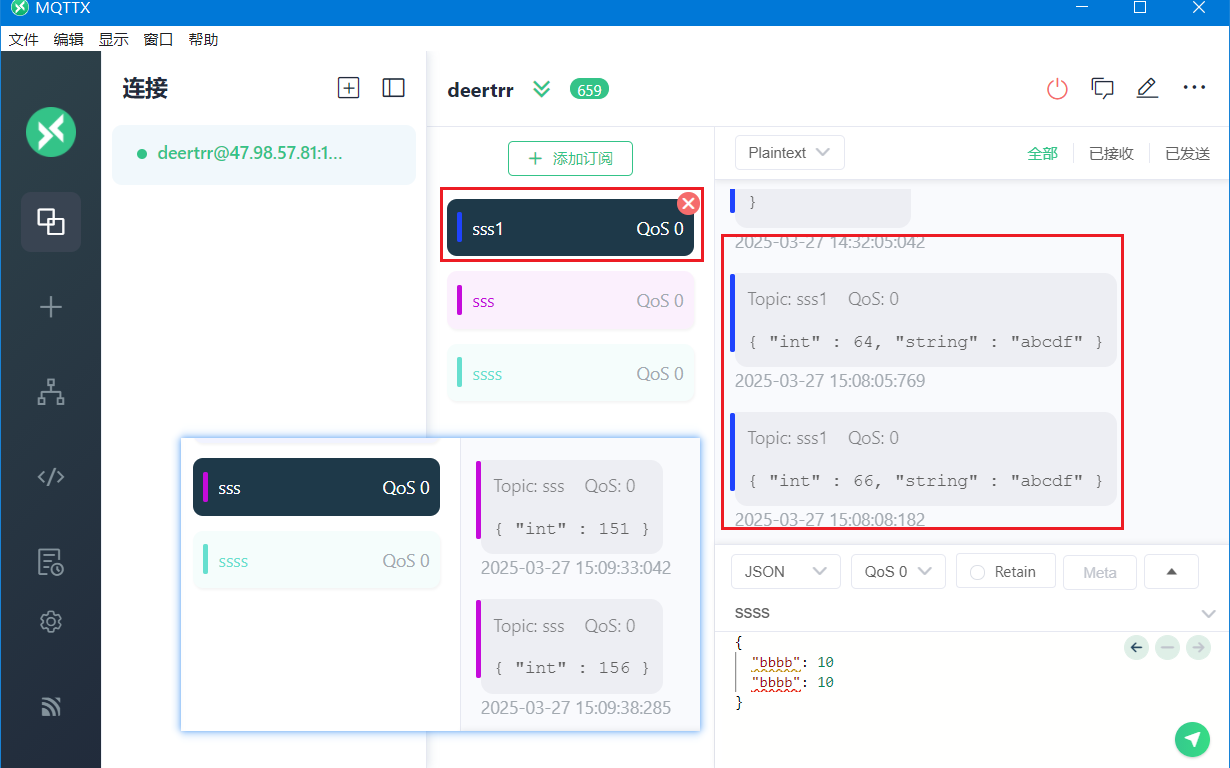The width and height of the screenshot is (1230, 768).
Task: Open the Viewer tree icon
Action: point(51,393)
